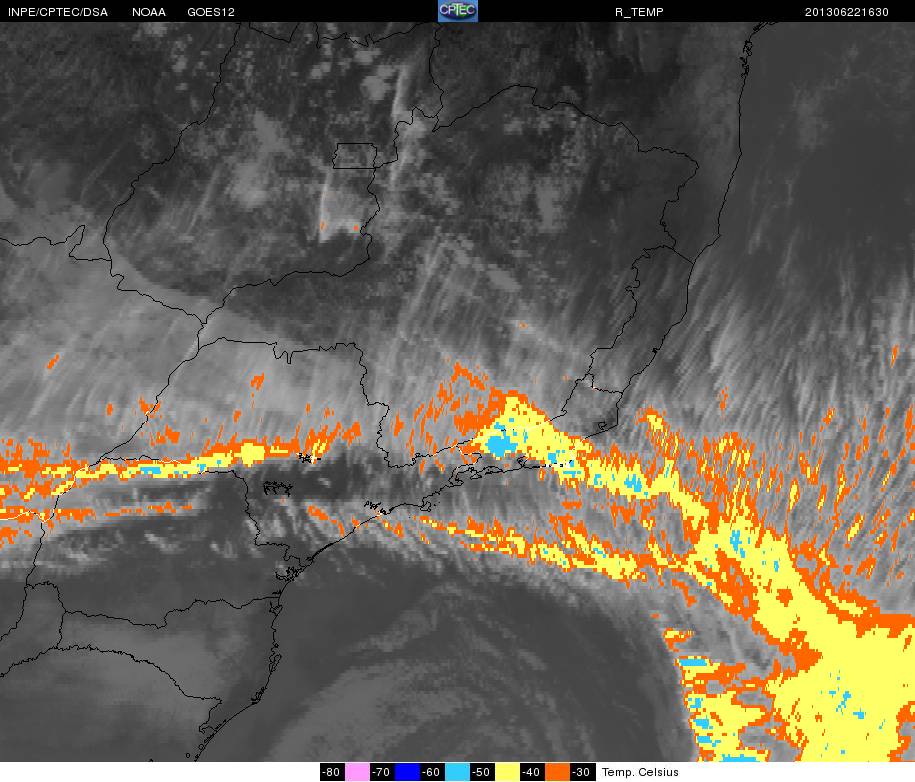Click the -30 legend value

click(x=582, y=772)
